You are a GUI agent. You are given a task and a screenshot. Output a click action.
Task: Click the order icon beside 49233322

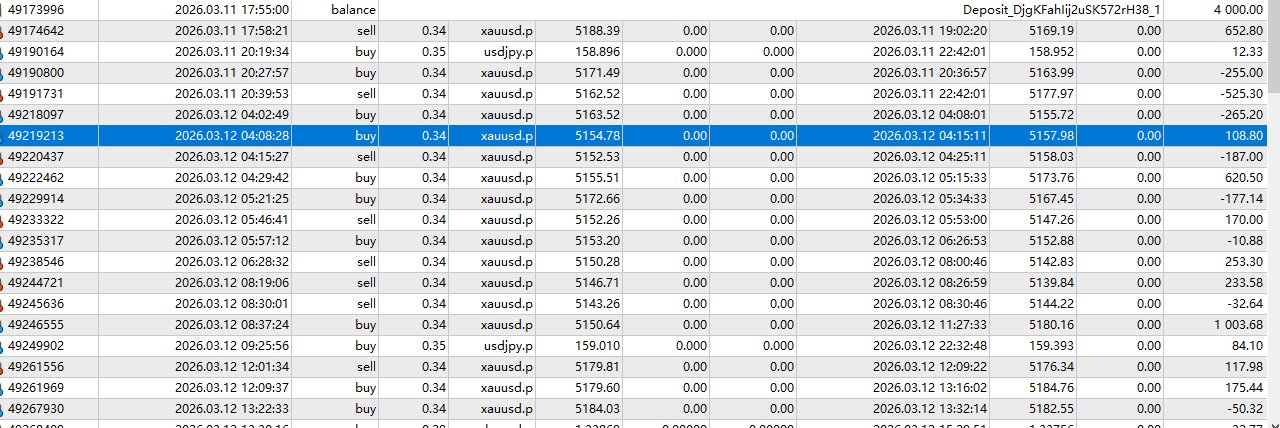2,219
